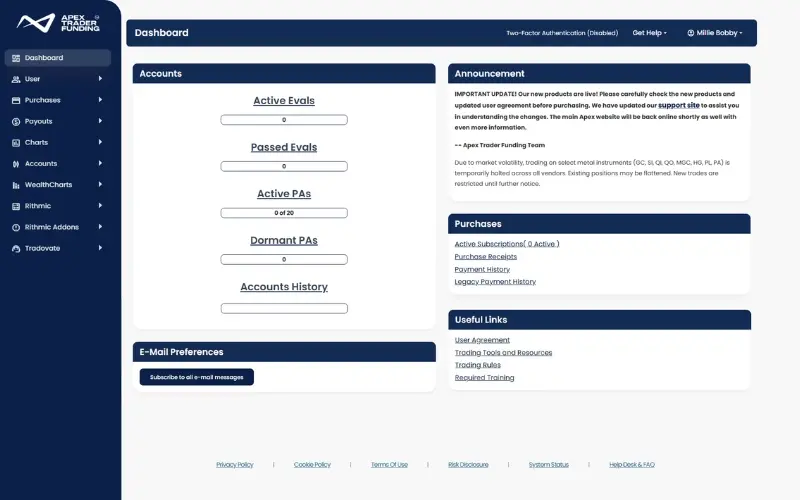Open the Active PAs heading link
The image size is (800, 500).
[284, 193]
